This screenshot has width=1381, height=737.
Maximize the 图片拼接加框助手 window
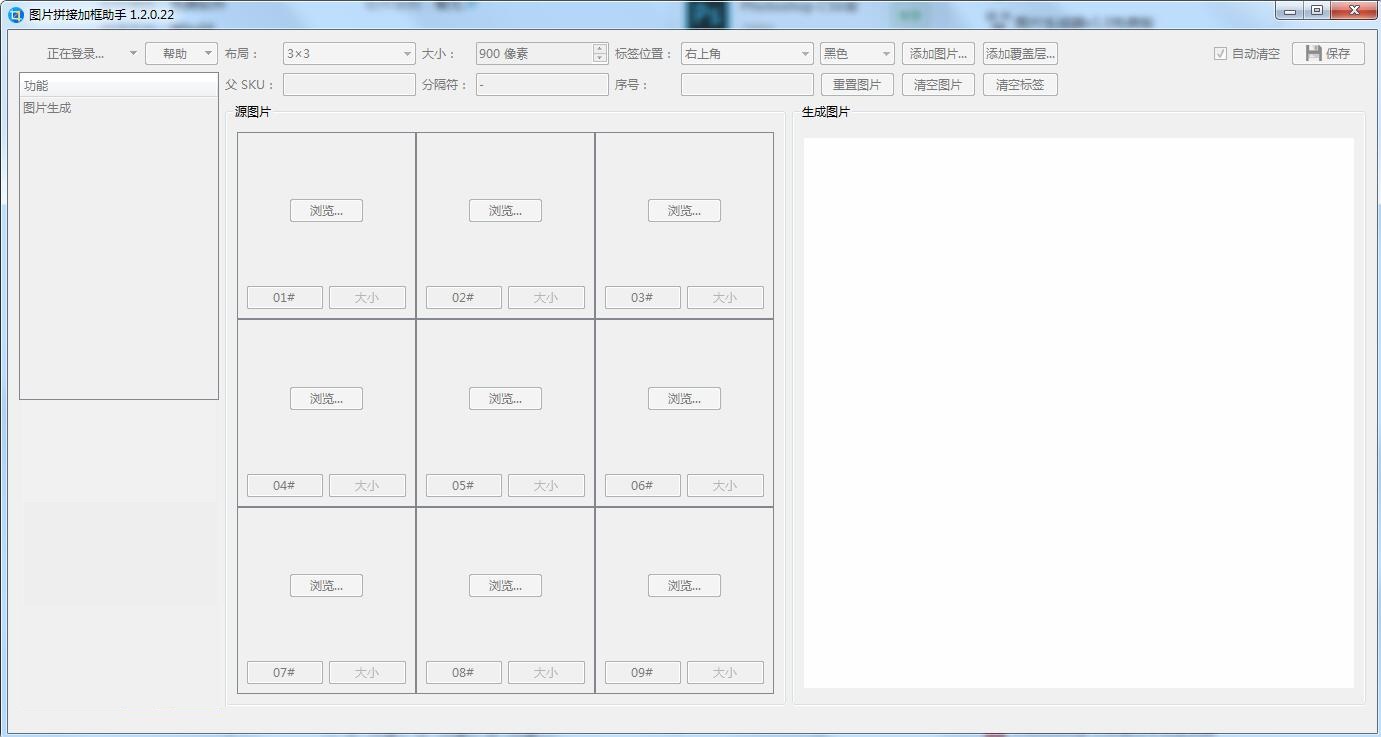[x=1317, y=11]
